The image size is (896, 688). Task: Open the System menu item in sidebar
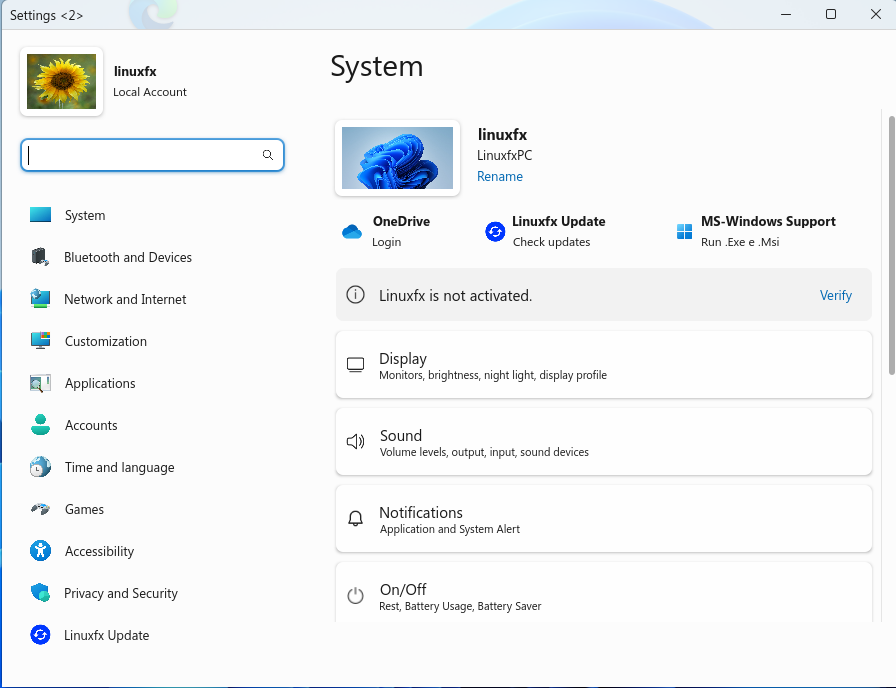point(85,215)
